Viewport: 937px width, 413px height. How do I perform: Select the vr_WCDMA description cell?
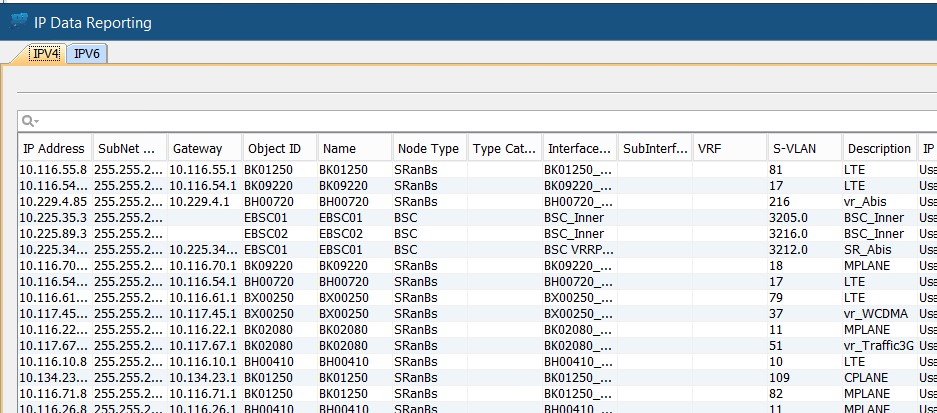coord(878,312)
